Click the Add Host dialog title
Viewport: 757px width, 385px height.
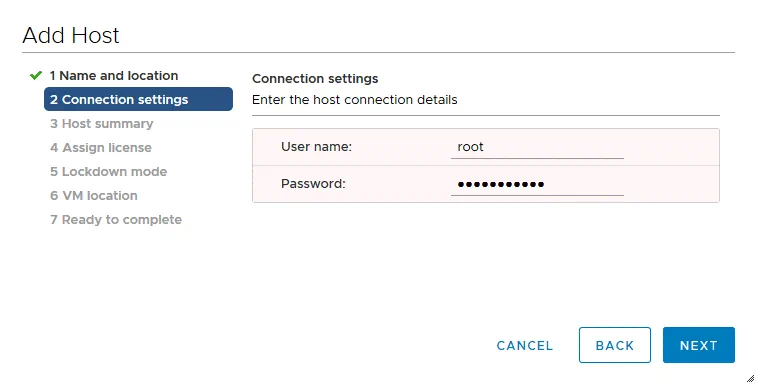70,35
